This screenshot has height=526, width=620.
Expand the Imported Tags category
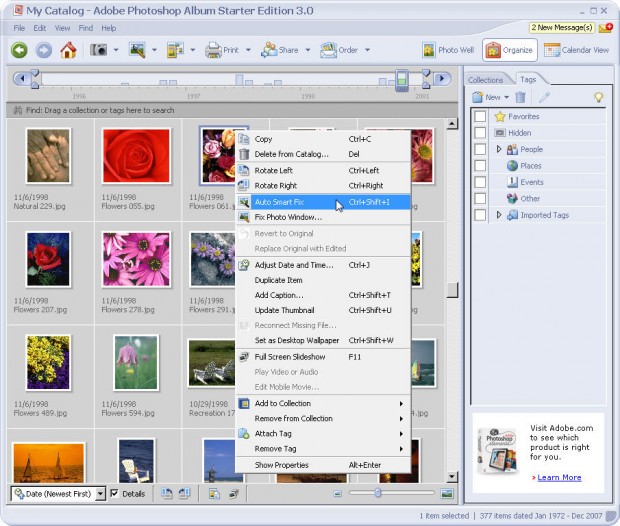(499, 215)
